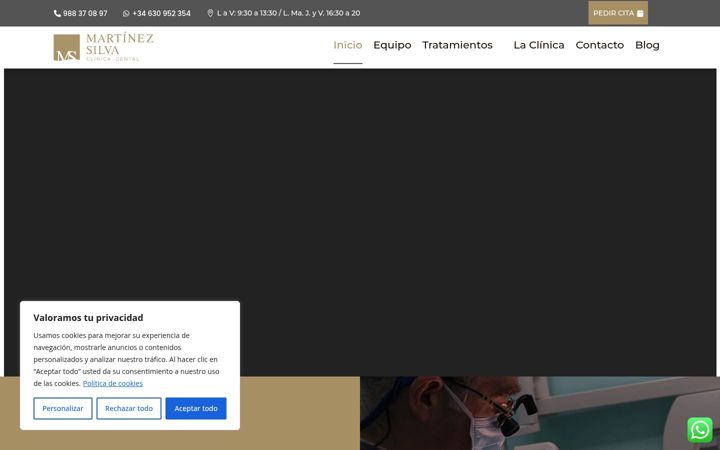Open the Política de cookies link

click(112, 383)
